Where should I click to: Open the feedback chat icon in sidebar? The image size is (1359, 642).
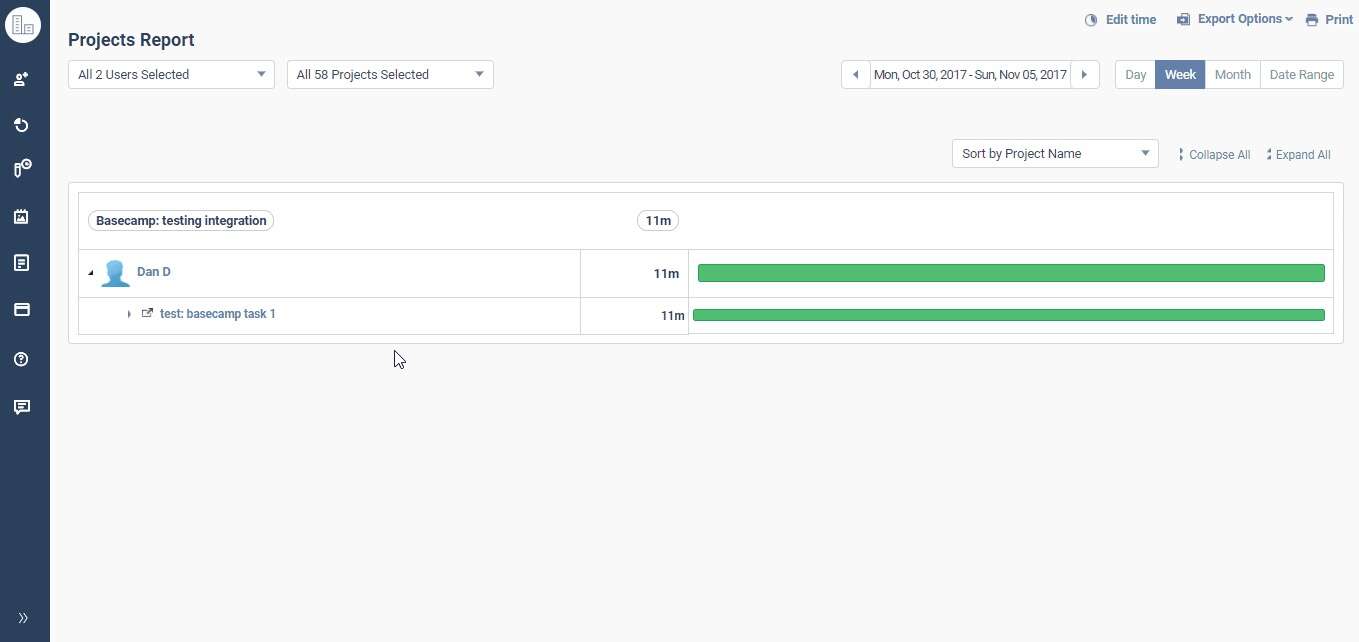click(21, 407)
